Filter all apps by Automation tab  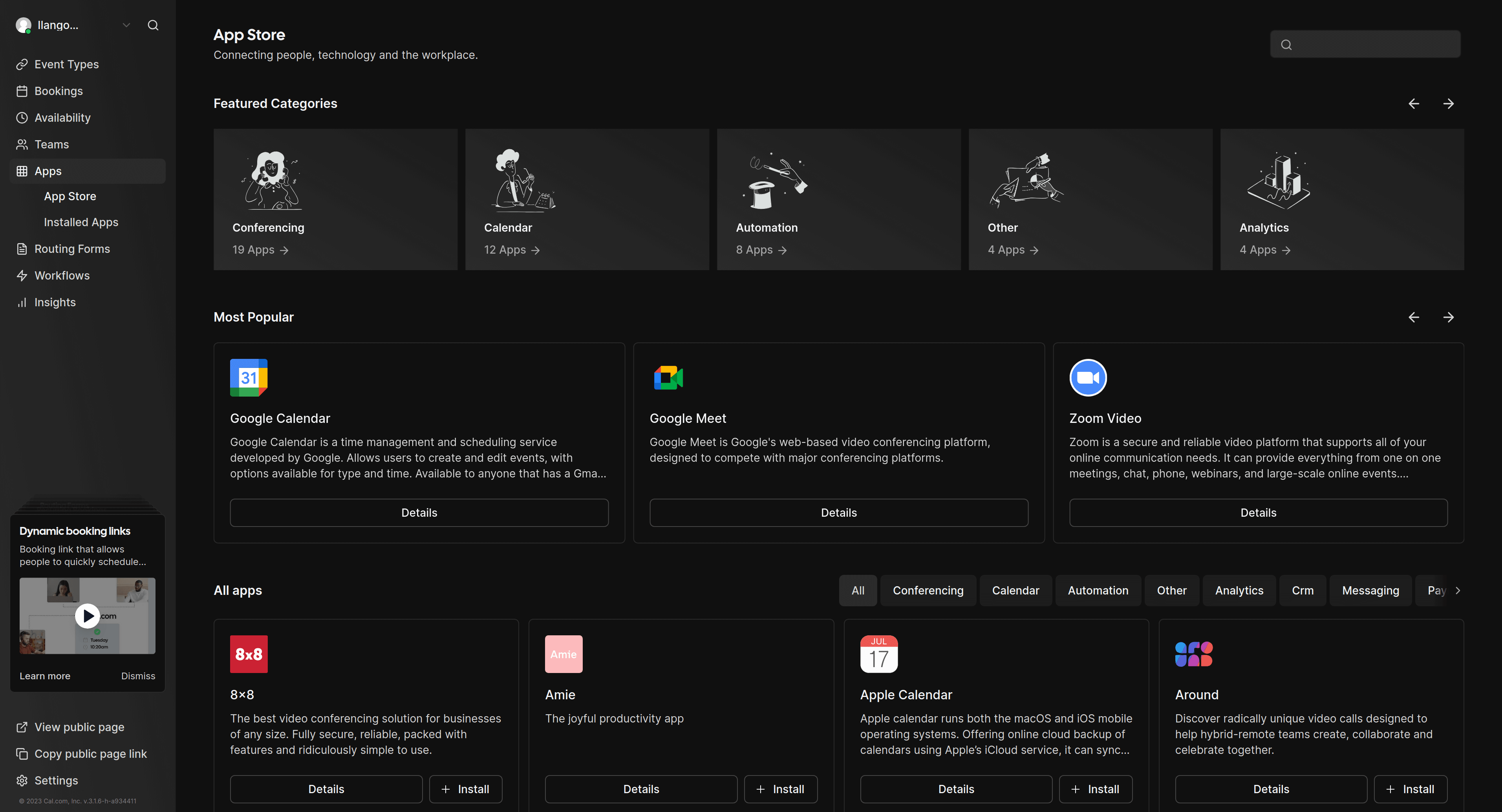(x=1098, y=591)
